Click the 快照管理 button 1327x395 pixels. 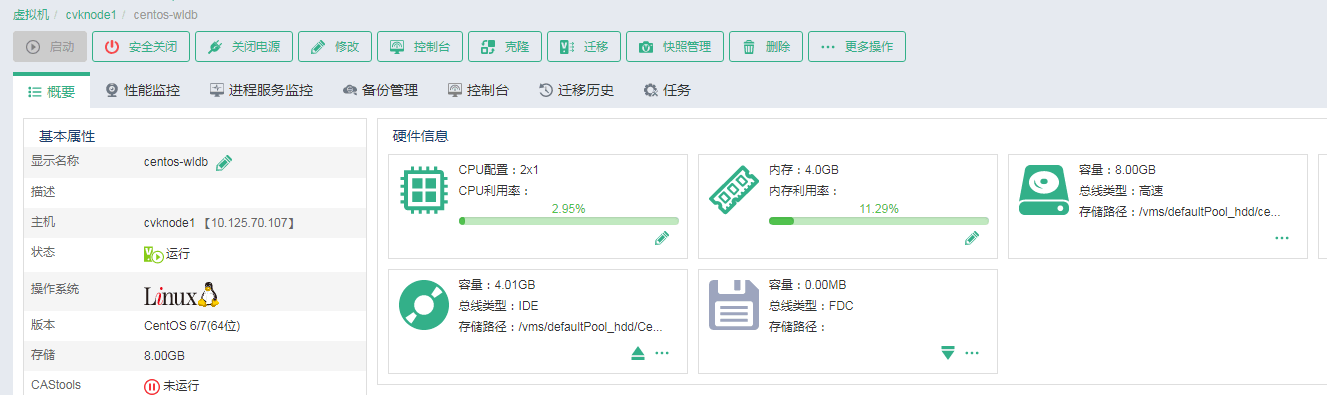[675, 47]
